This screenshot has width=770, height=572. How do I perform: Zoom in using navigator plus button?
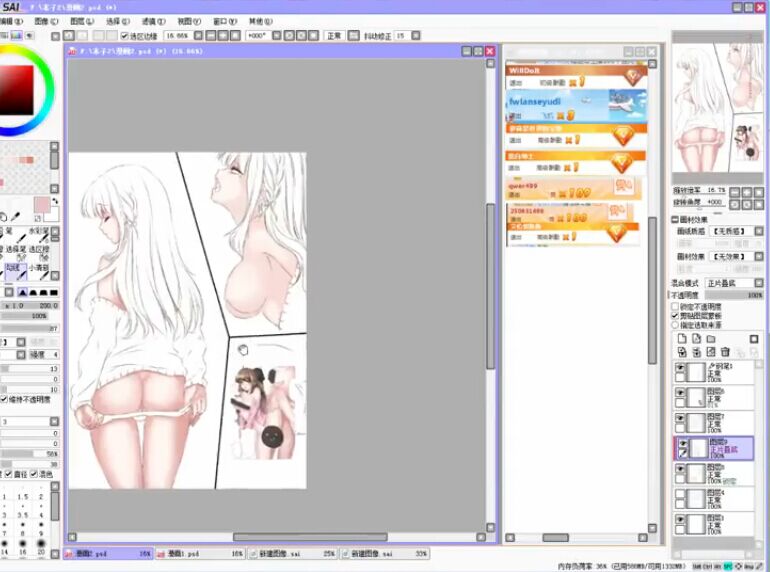click(x=747, y=192)
